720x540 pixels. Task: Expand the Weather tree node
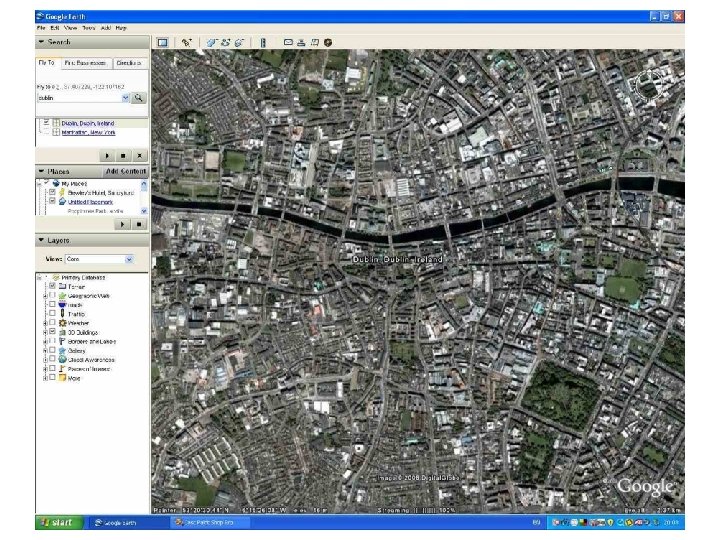pyautogui.click(x=45, y=323)
